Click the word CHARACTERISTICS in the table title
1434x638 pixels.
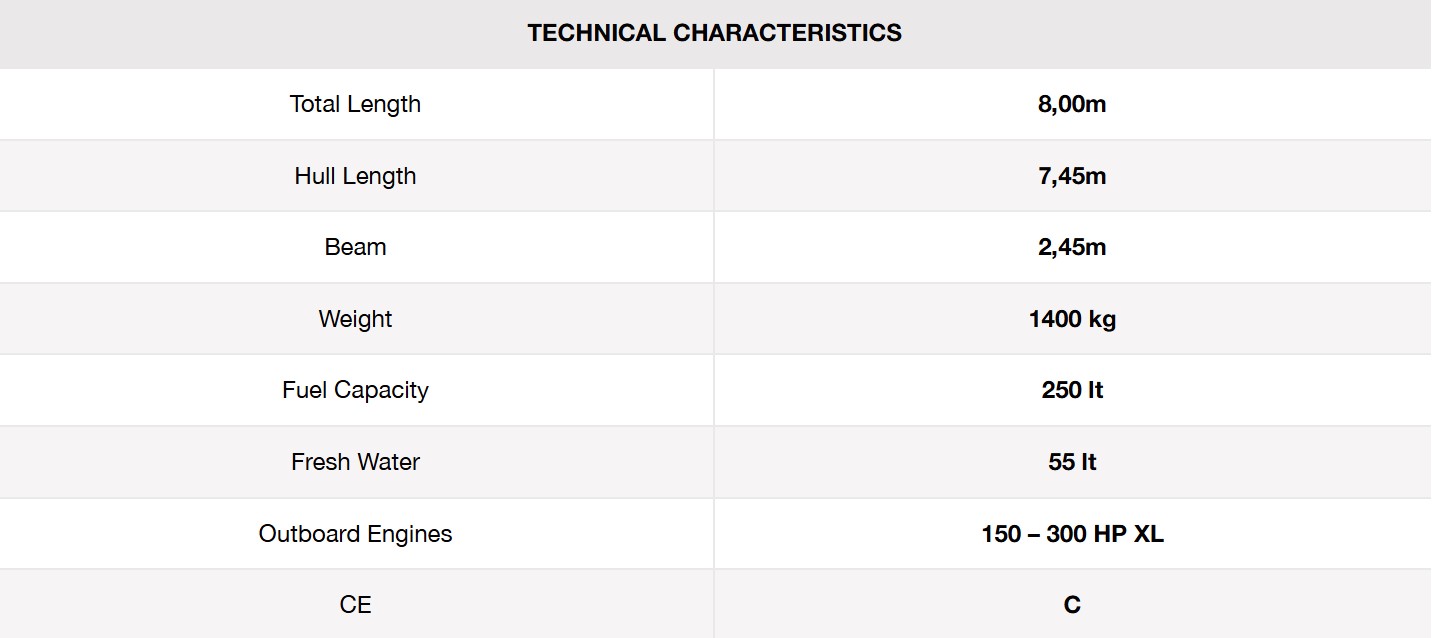[787, 33]
